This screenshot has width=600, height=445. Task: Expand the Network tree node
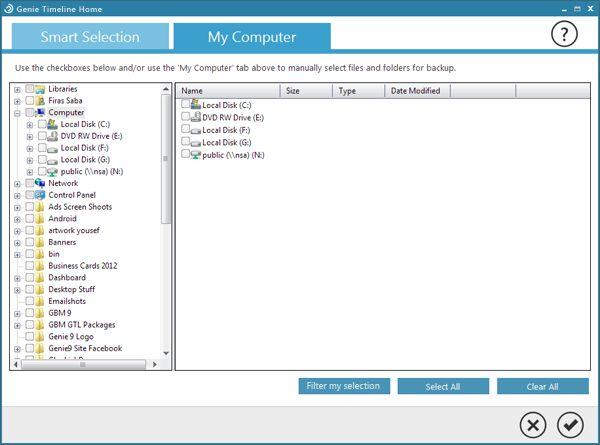point(17,184)
